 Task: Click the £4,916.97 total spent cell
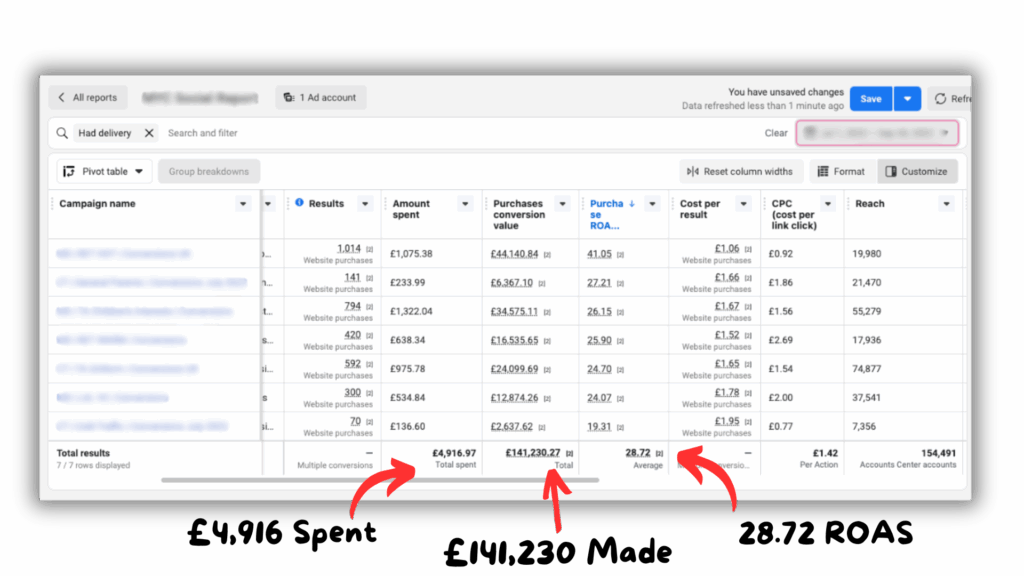point(454,453)
